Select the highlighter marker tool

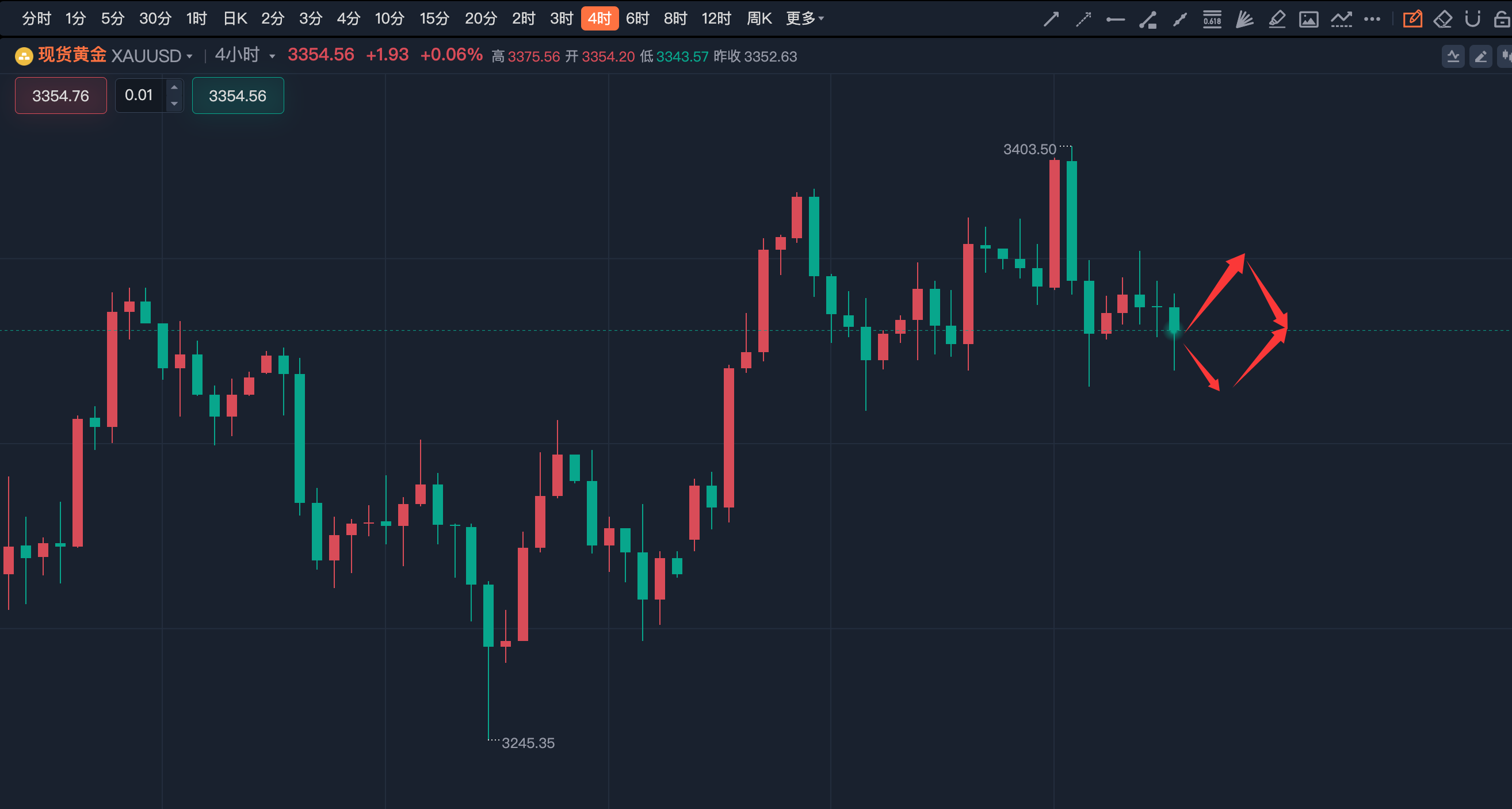coord(1277,20)
